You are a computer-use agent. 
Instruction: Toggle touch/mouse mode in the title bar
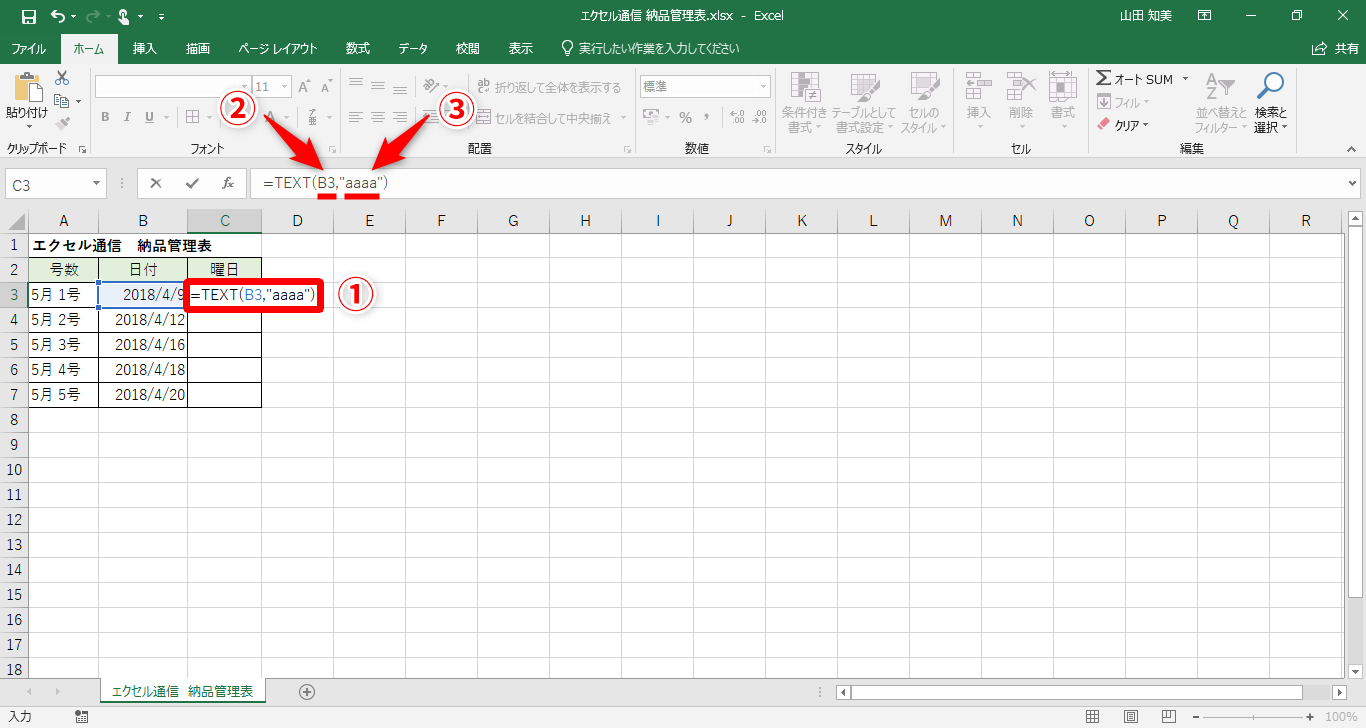[123, 16]
